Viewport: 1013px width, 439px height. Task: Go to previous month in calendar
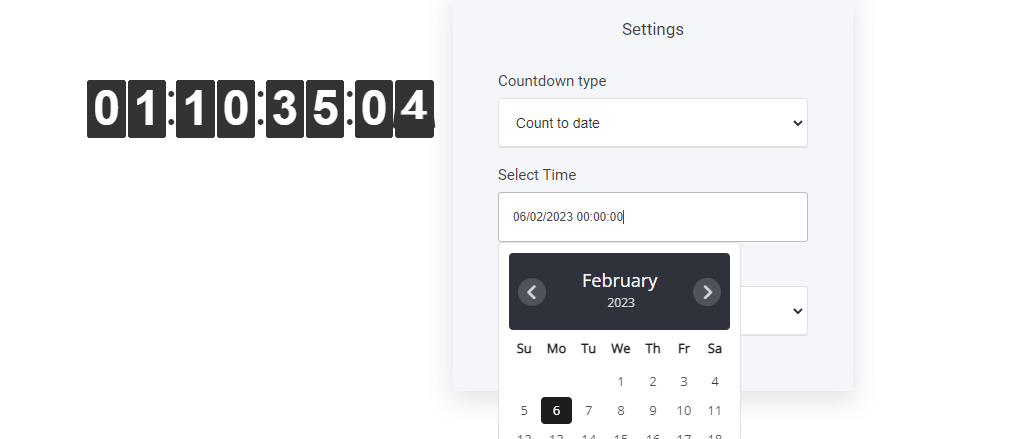pyautogui.click(x=532, y=292)
